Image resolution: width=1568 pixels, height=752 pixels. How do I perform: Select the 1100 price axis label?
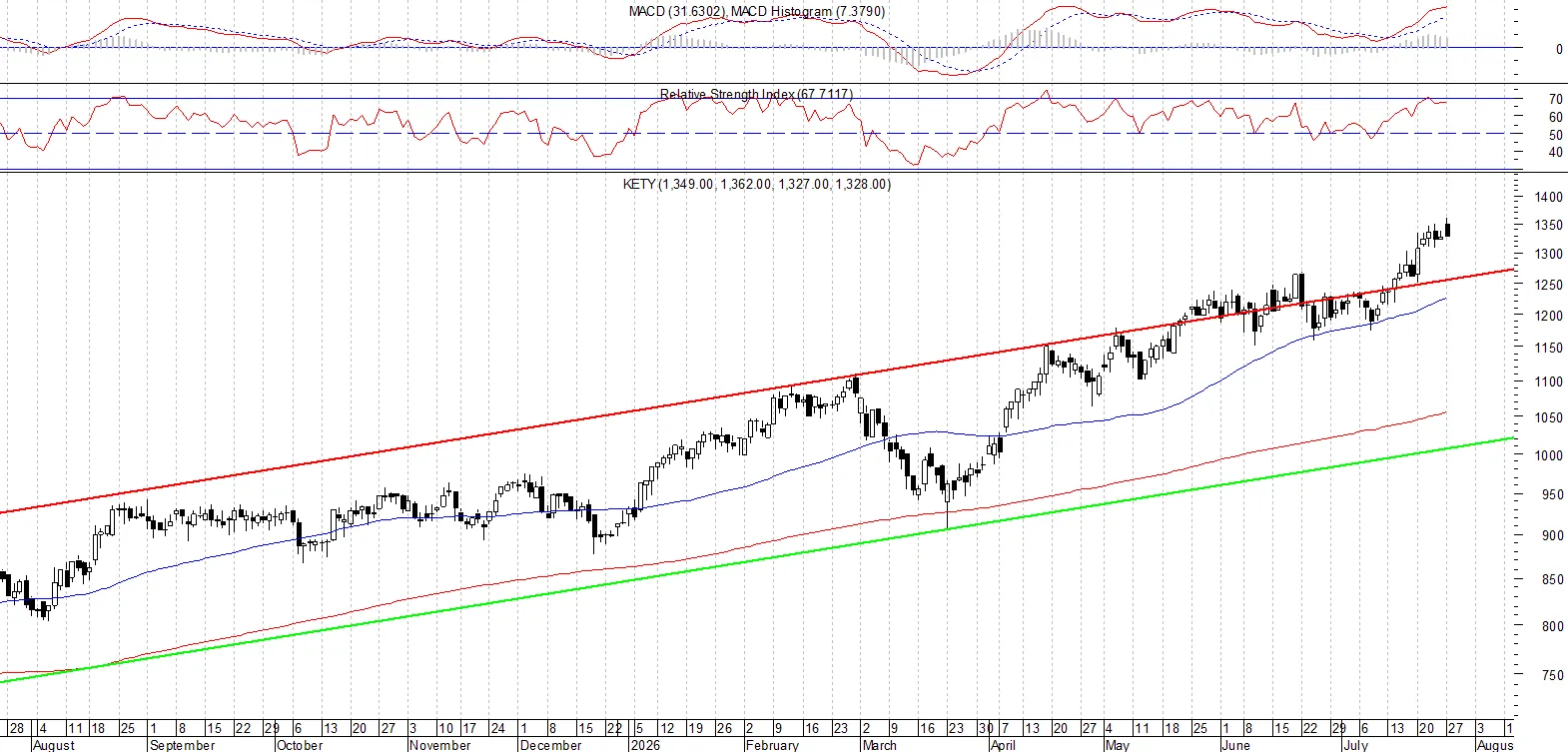tap(1549, 381)
